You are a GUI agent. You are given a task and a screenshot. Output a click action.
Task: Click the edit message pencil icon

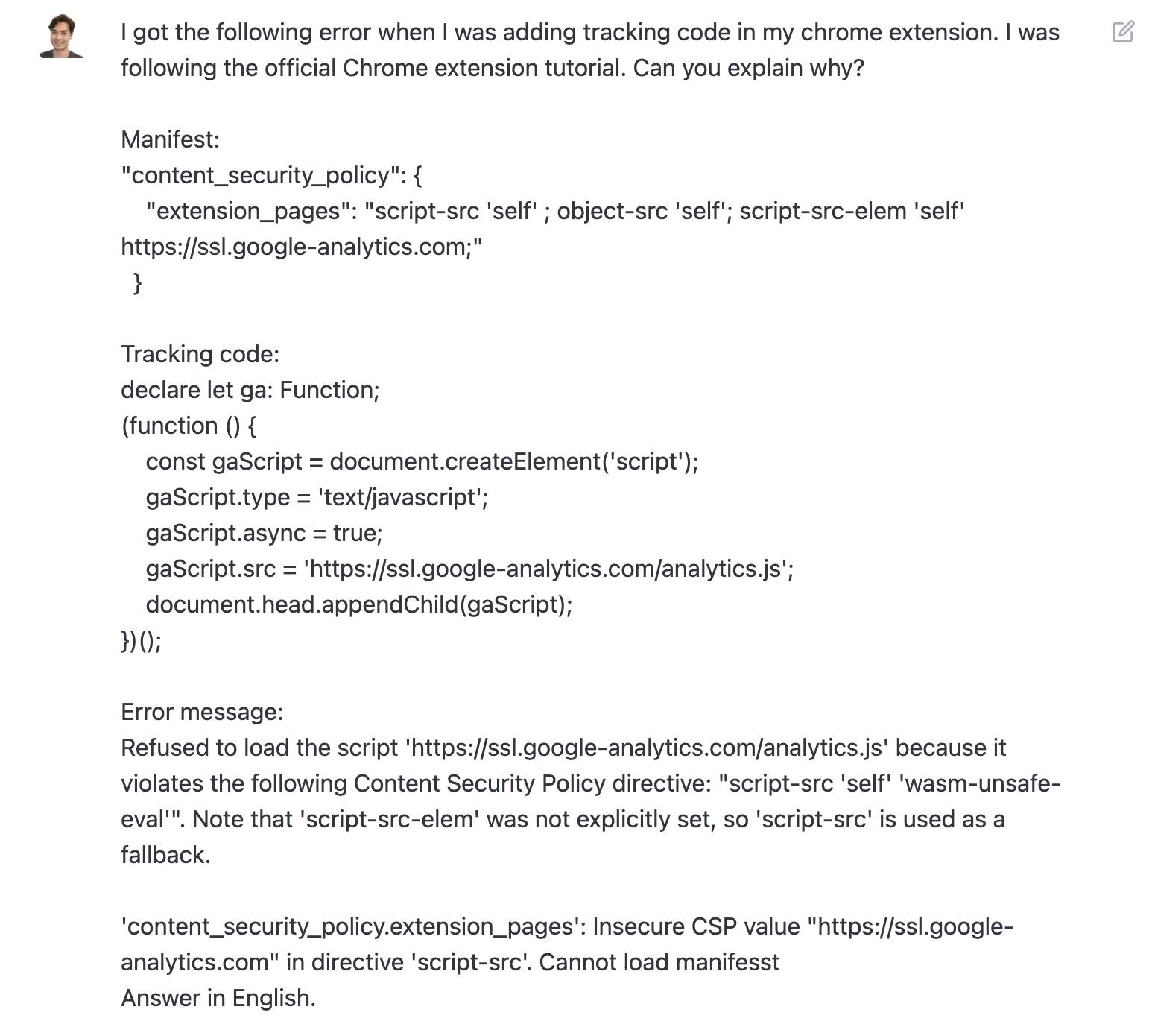click(x=1123, y=31)
